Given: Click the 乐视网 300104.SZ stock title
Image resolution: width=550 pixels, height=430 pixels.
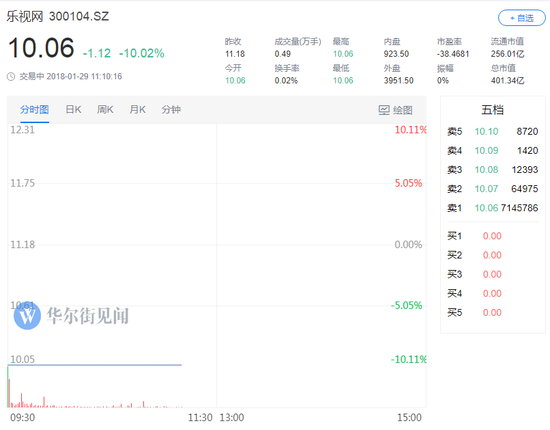Looking at the screenshot, I should (x=58, y=16).
